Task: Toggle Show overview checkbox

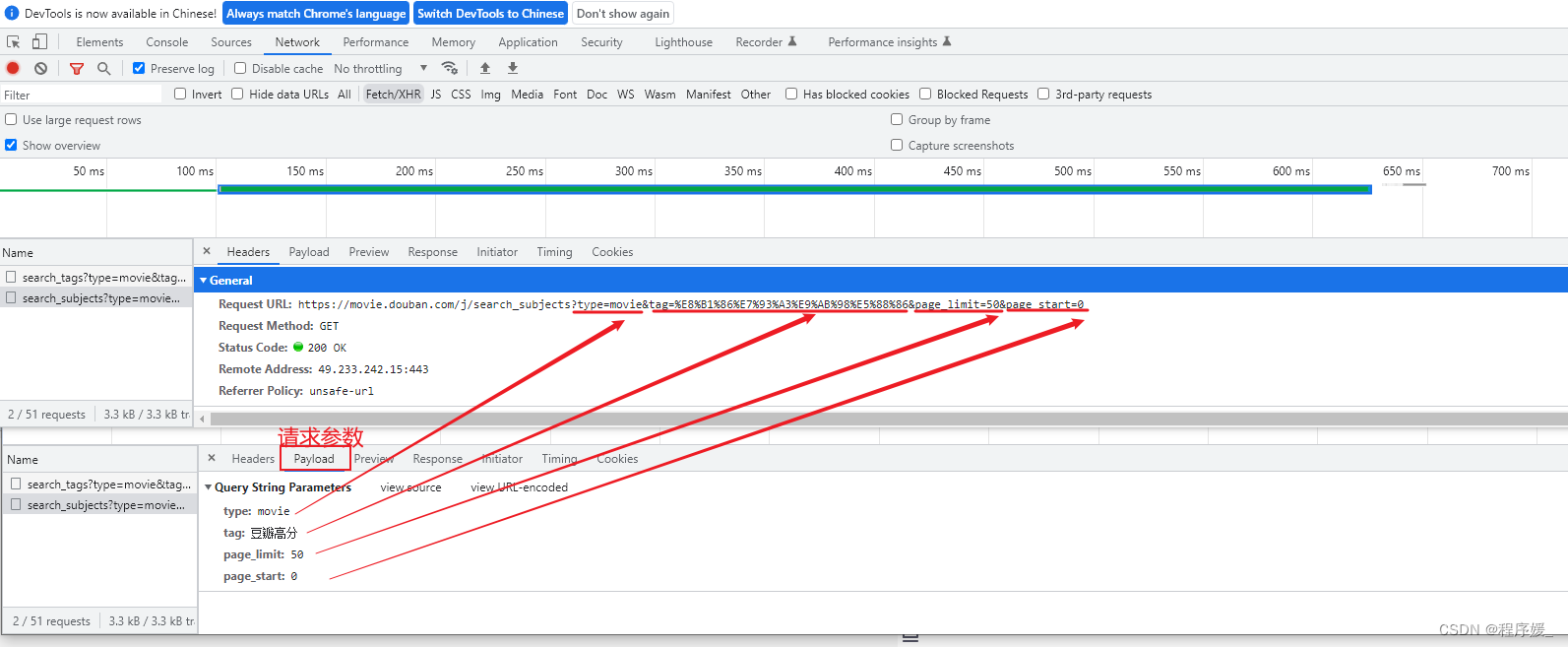Action: [11, 145]
